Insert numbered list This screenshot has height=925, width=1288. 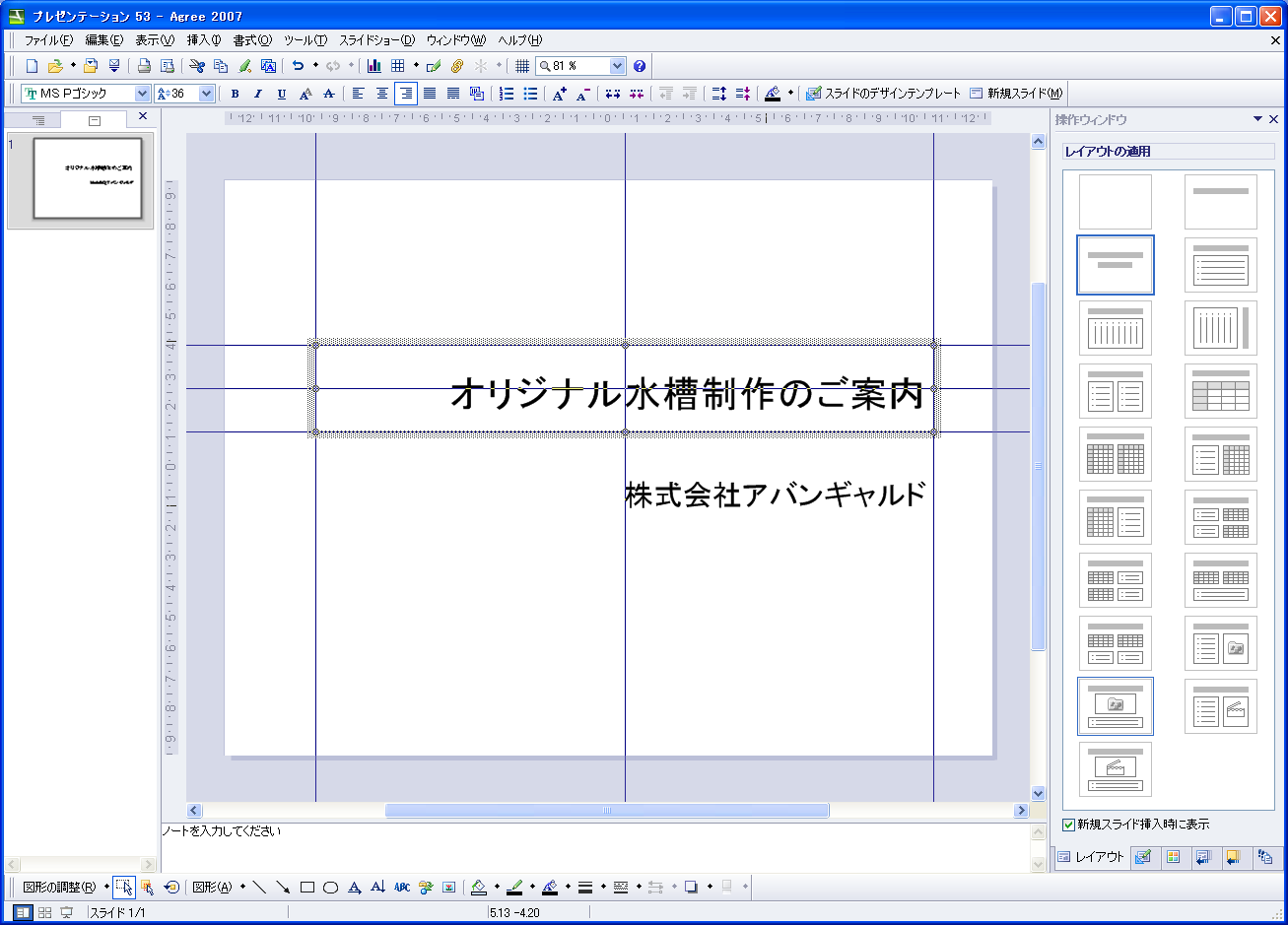[507, 94]
